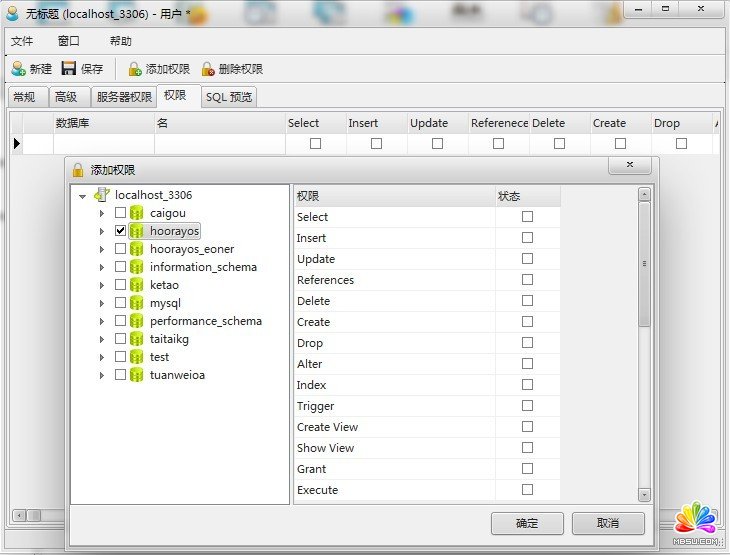Click the ketao database icon
This screenshot has width=730, height=555.
pos(137,285)
